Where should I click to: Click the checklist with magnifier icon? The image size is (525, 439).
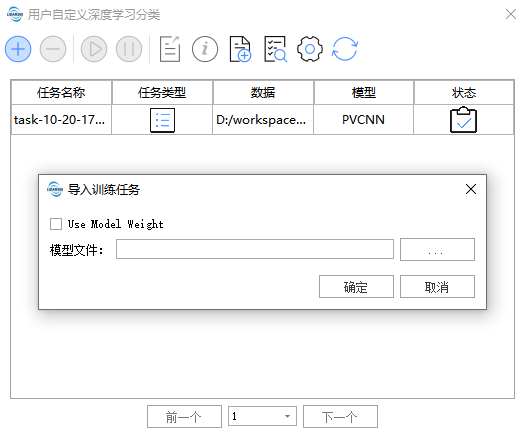pos(275,49)
